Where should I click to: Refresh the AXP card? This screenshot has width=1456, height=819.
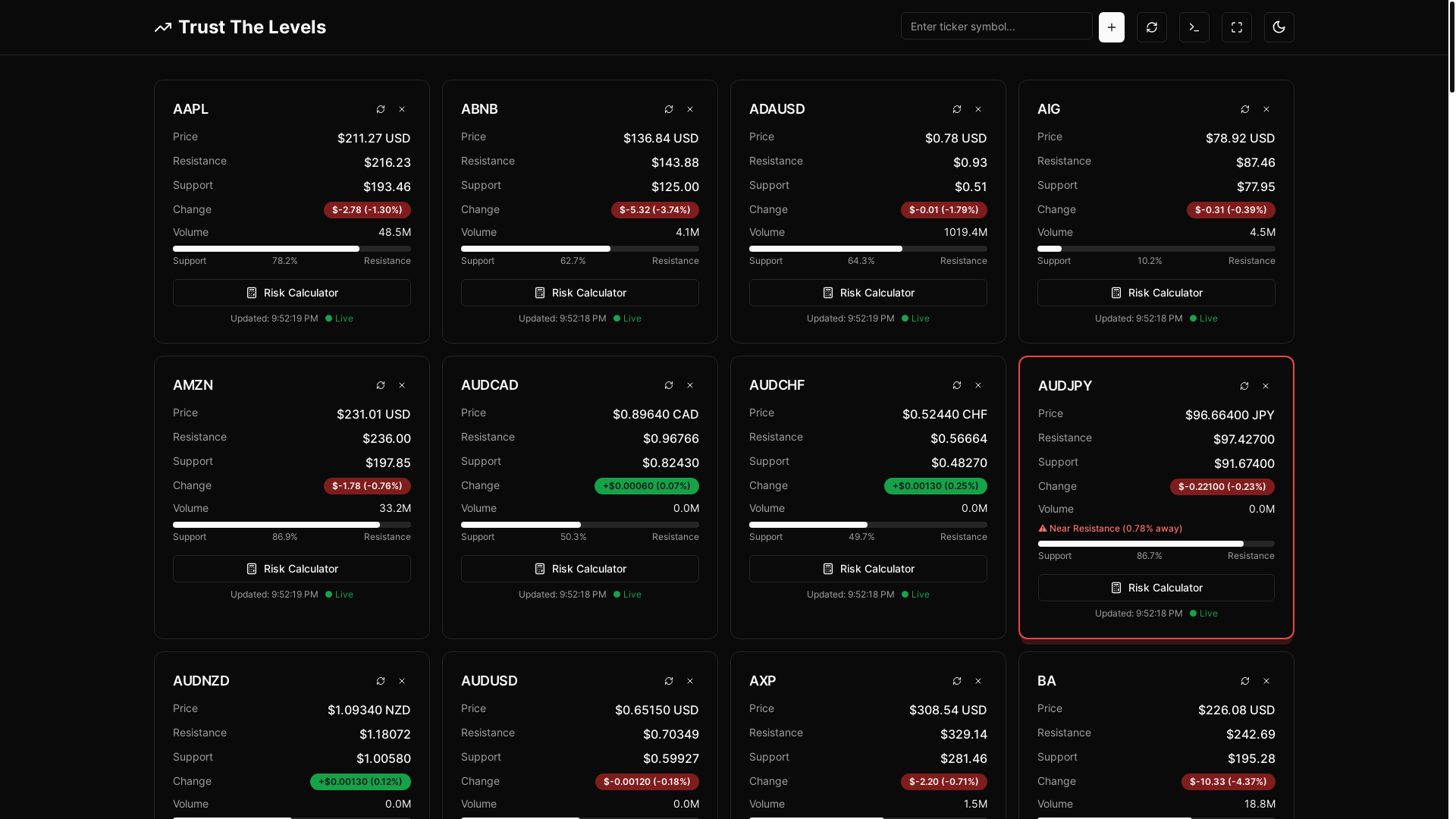point(957,681)
